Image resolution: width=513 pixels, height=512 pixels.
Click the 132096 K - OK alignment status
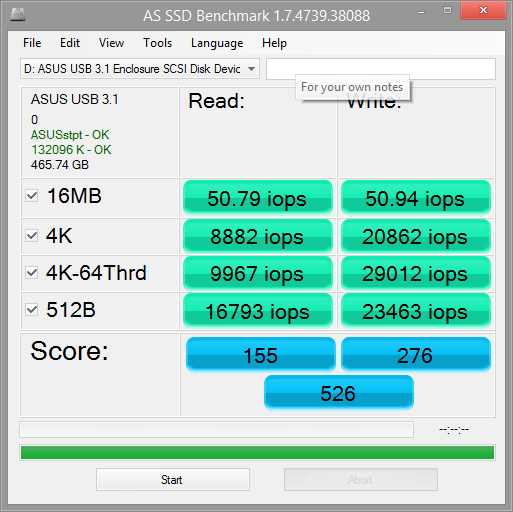[71, 150]
